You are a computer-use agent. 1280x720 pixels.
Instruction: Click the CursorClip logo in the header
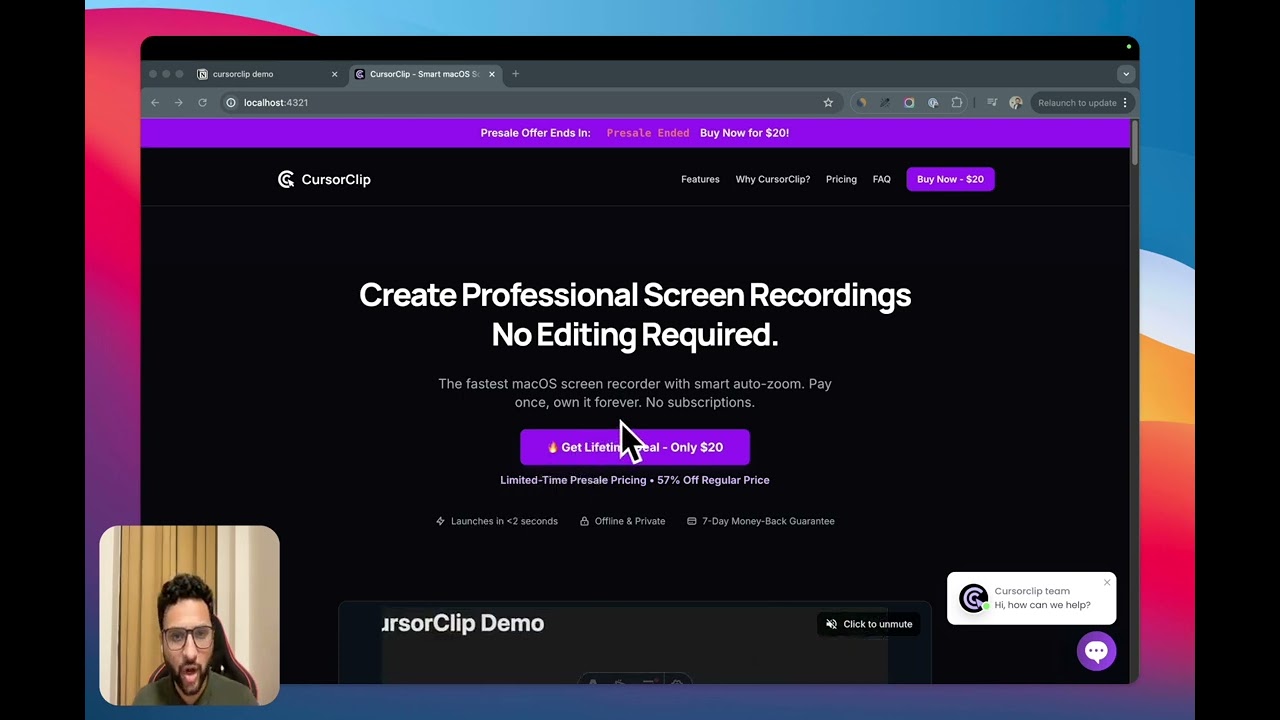click(x=324, y=179)
